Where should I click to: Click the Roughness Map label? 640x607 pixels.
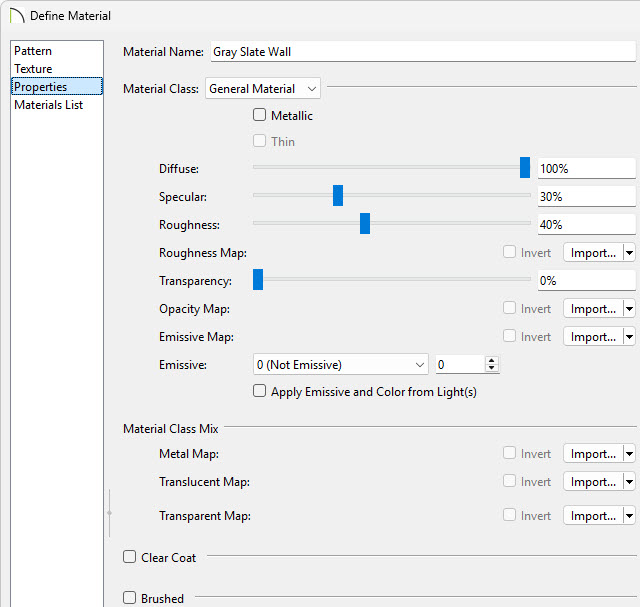click(203, 253)
